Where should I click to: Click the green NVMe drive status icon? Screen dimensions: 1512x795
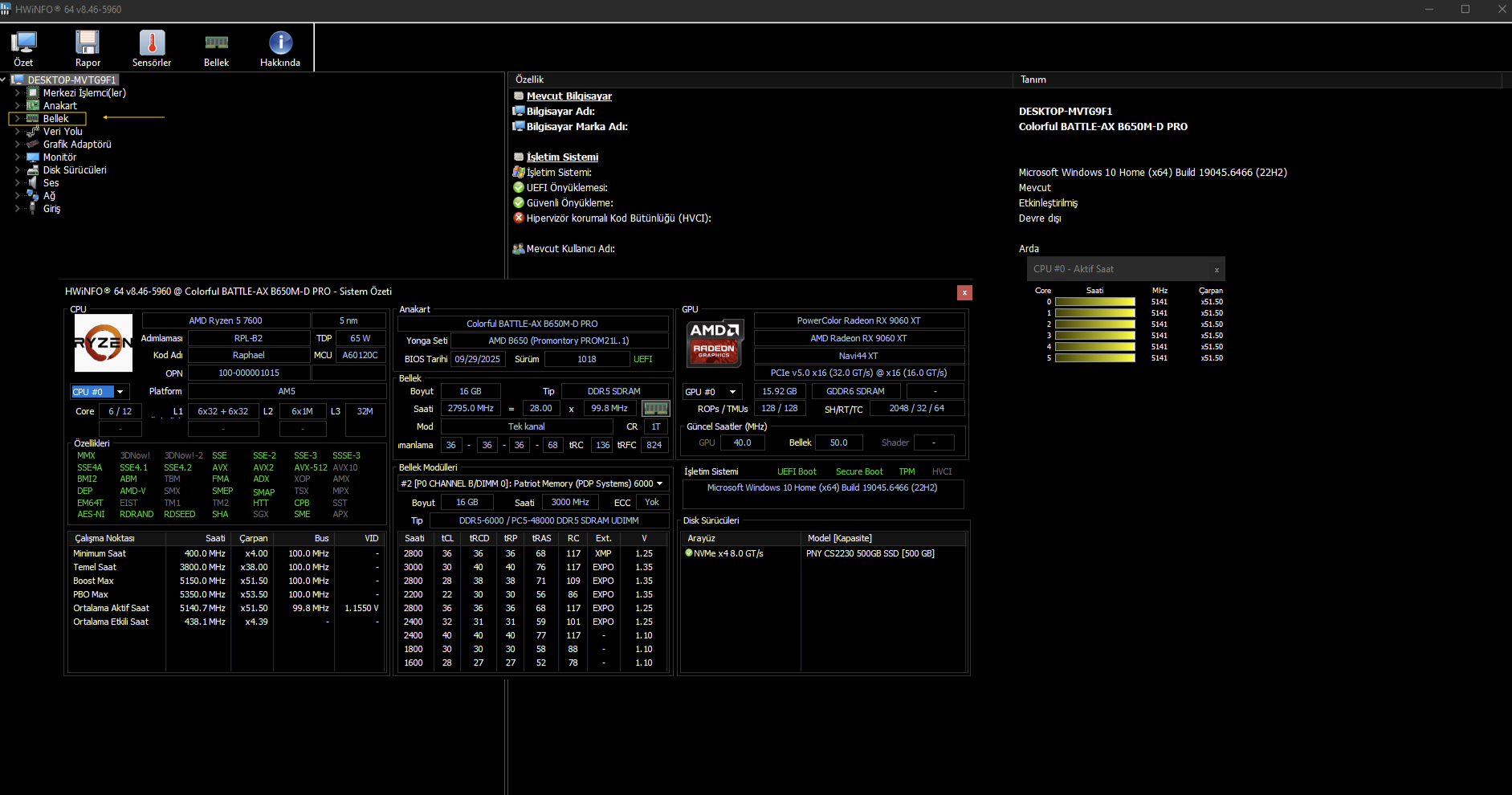[x=689, y=553]
